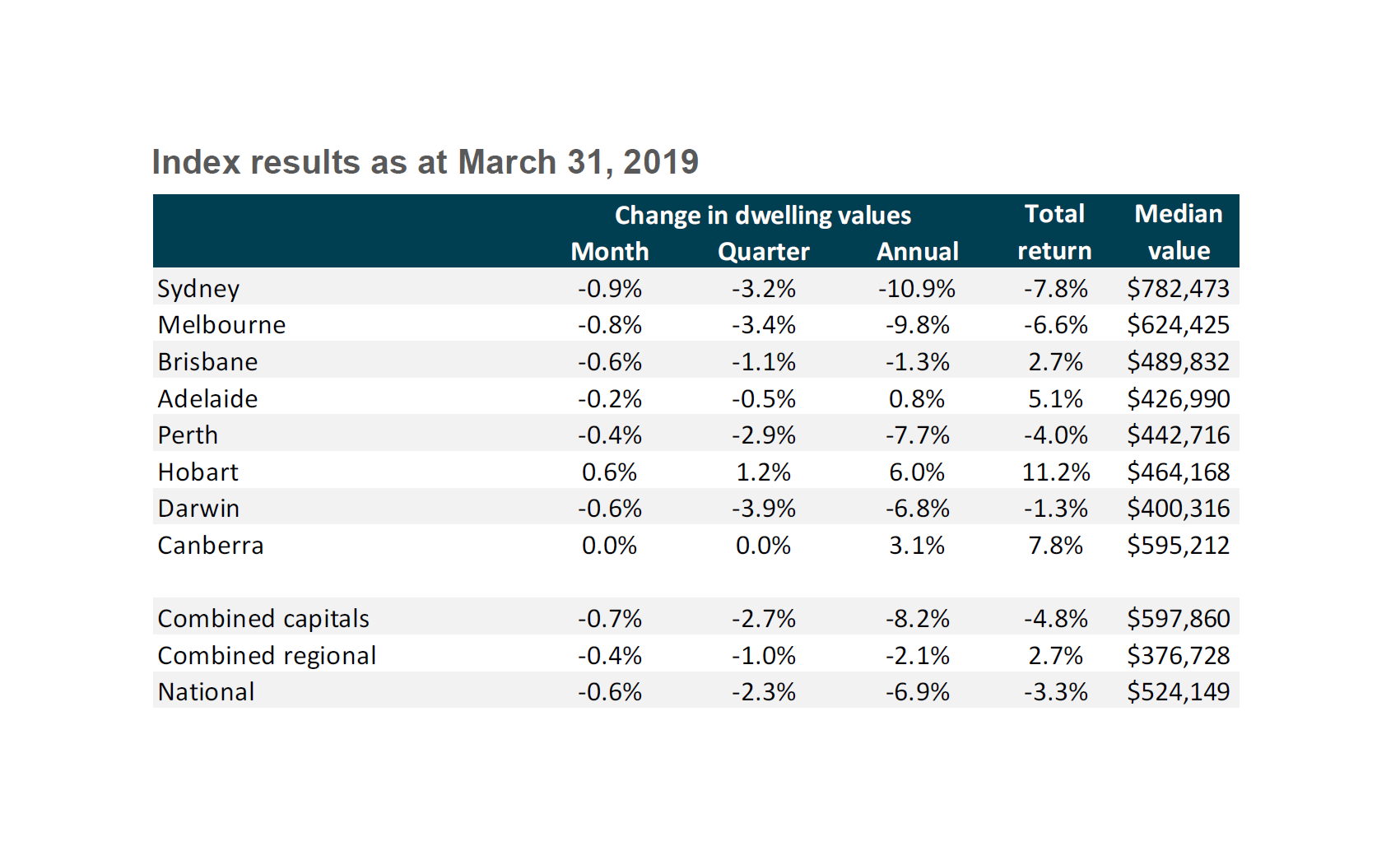The width and height of the screenshot is (1400, 860).
Task: Select the Darwin row label
Action: pos(198,509)
